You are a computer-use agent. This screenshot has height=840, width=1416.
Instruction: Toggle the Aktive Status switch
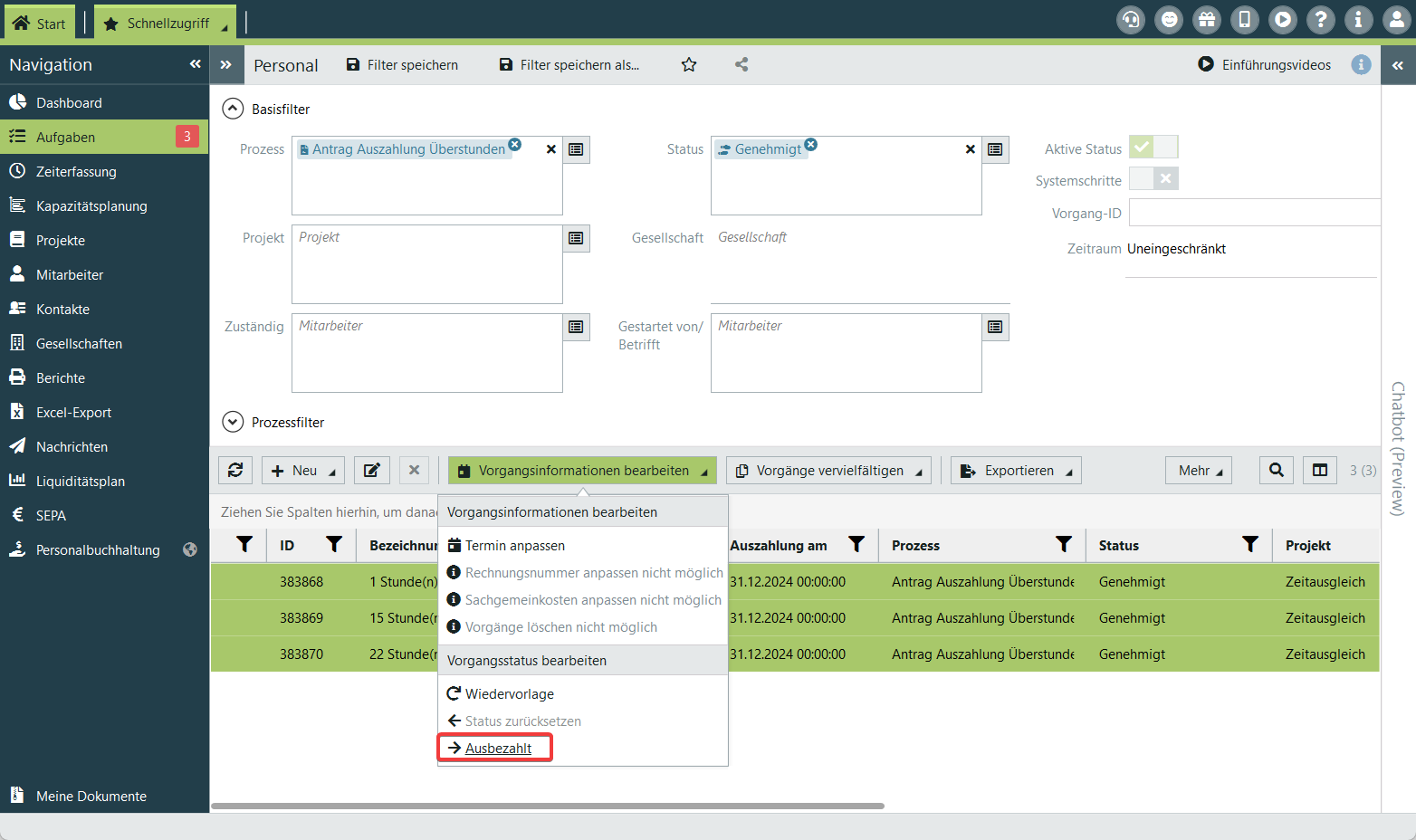[1153, 147]
